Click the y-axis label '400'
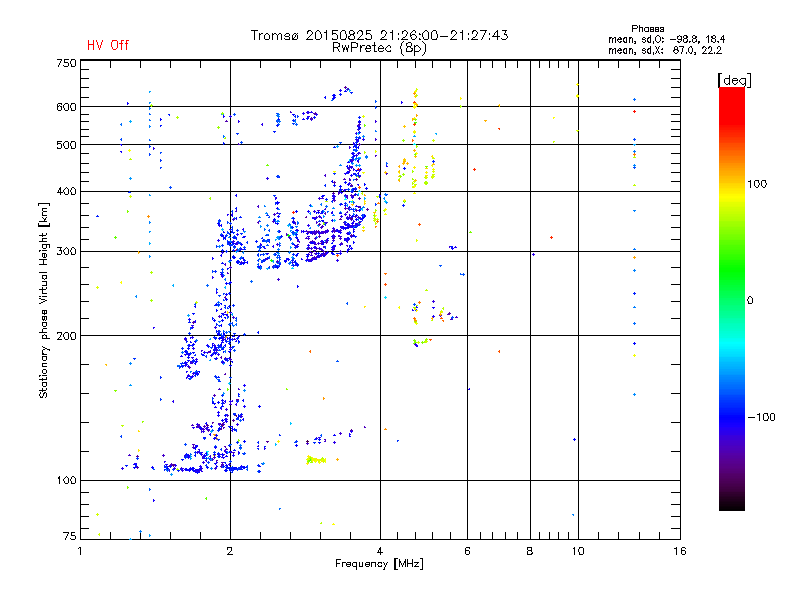The height and width of the screenshot is (600, 800). [x=66, y=192]
